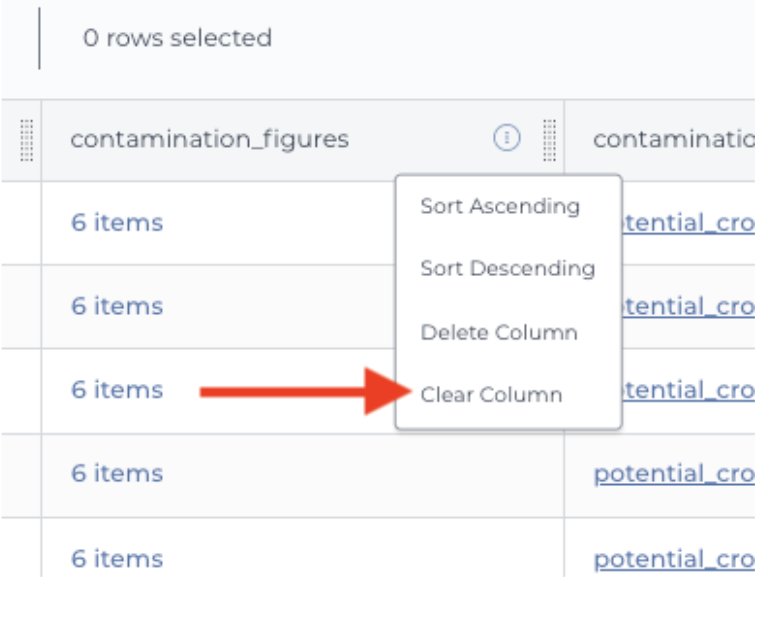Select Delete Column menu entry
766x634 pixels.
click(499, 332)
